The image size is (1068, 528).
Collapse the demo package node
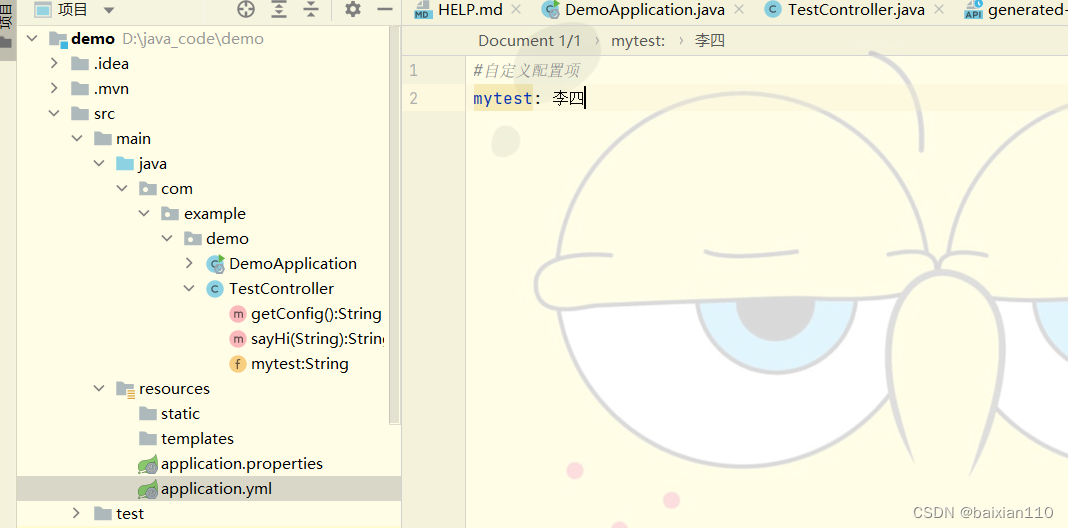pos(167,238)
